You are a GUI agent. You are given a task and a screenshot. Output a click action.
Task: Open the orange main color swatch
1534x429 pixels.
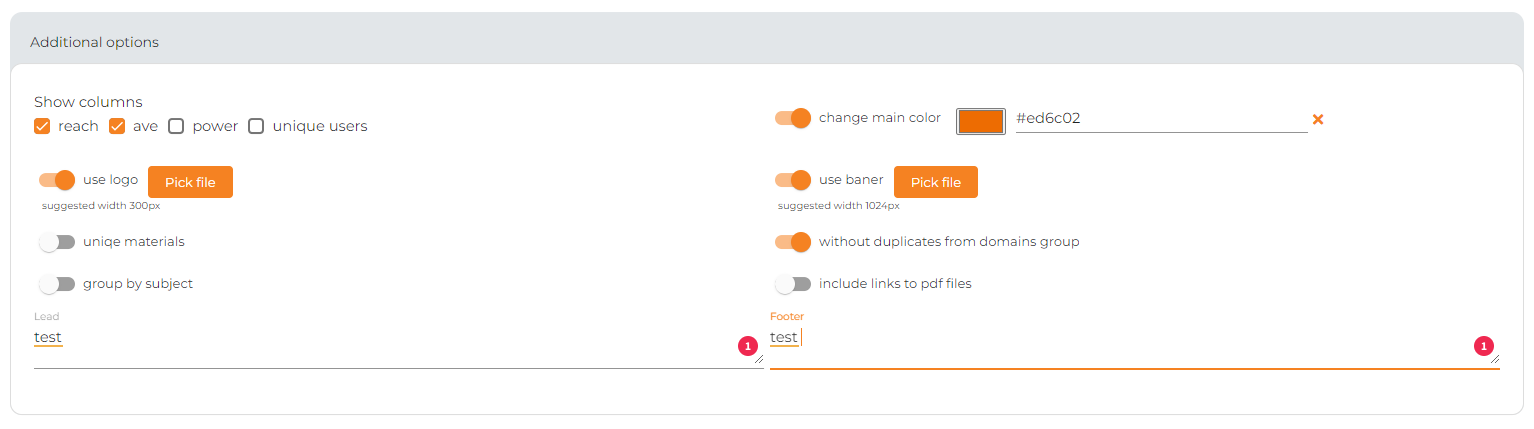click(981, 121)
